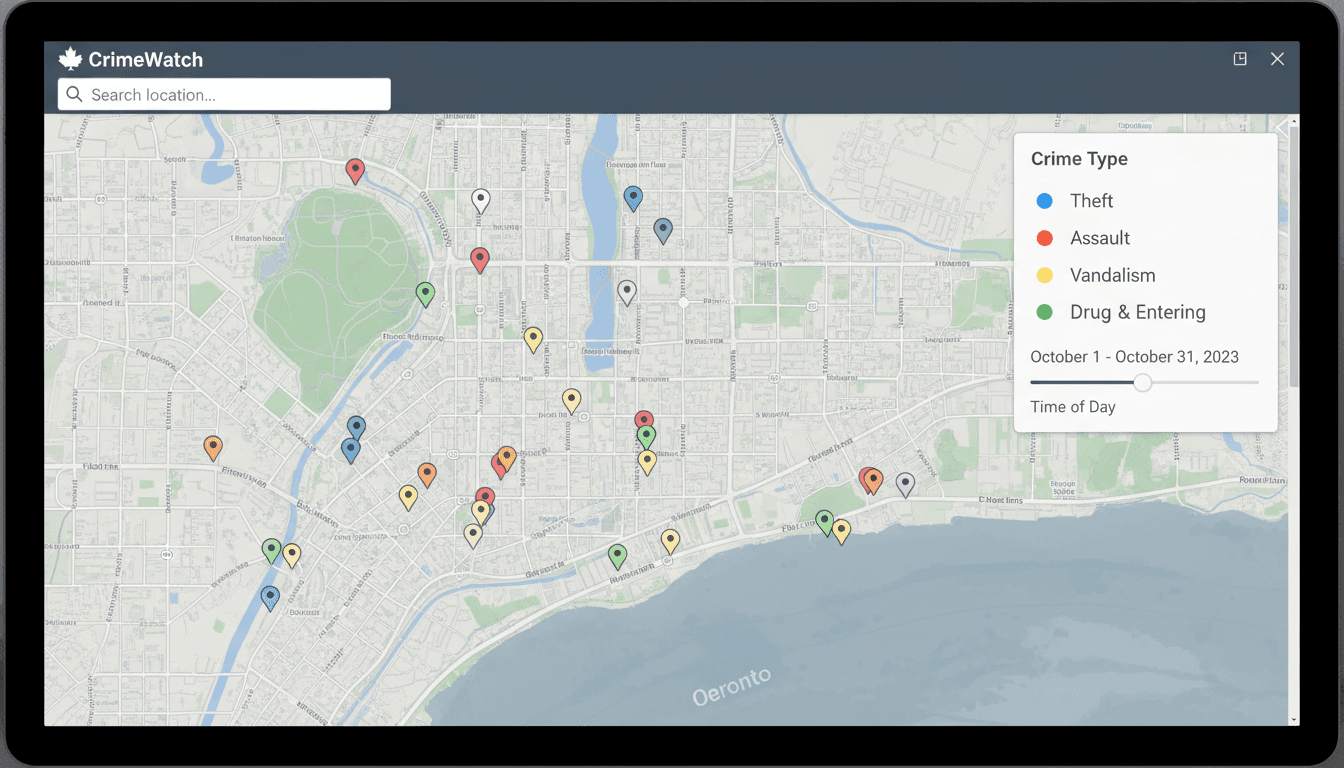Click the green pin near the waterfront
This screenshot has width=1344, height=768.
tap(824, 521)
